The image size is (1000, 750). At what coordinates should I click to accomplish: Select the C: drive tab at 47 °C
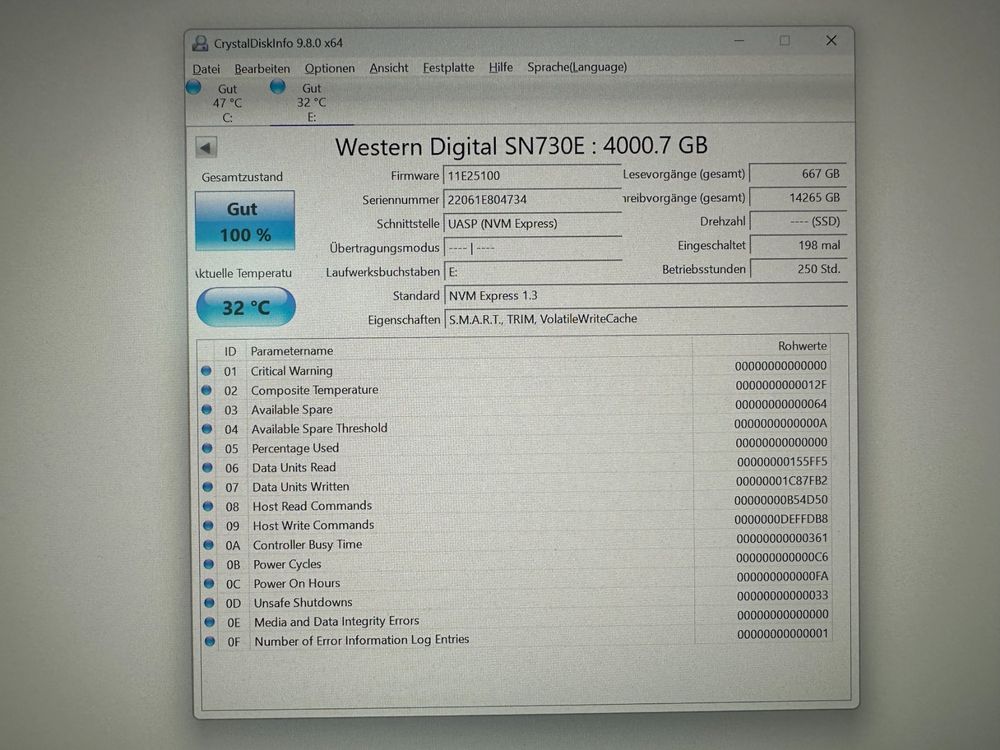point(227,103)
